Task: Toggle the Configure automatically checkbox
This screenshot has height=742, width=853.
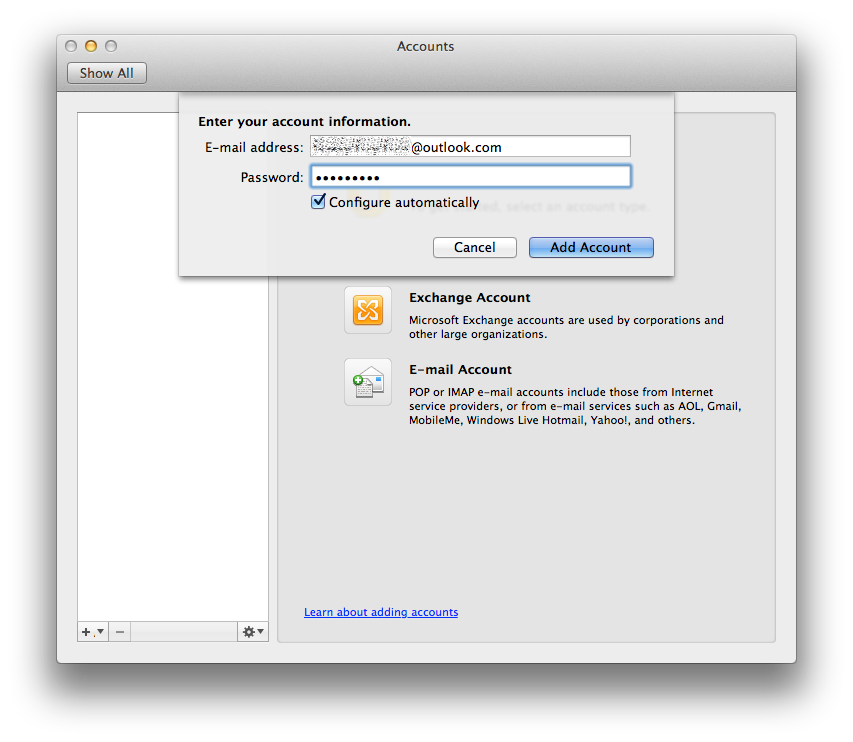Action: pos(318,202)
